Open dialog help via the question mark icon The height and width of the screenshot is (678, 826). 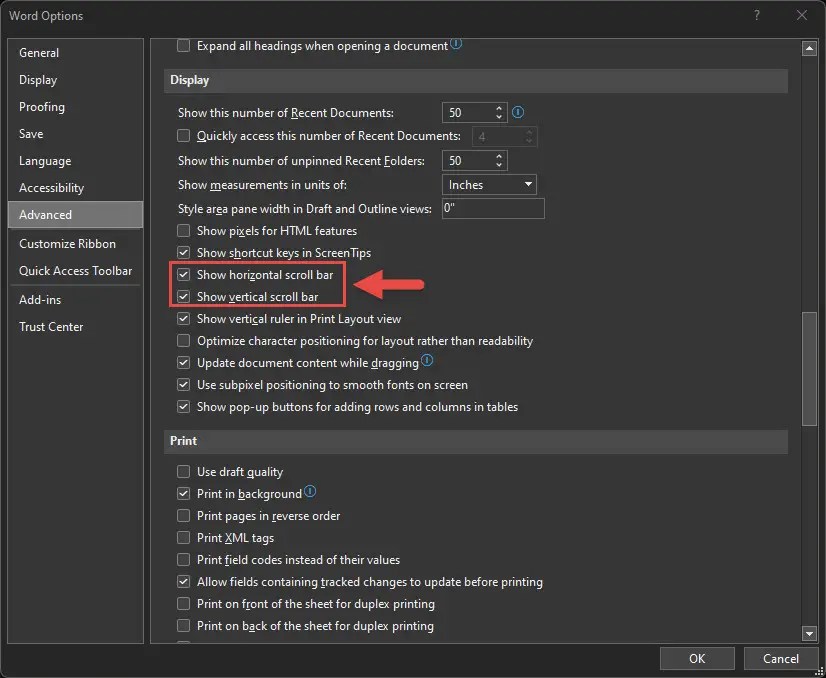pyautogui.click(x=758, y=15)
